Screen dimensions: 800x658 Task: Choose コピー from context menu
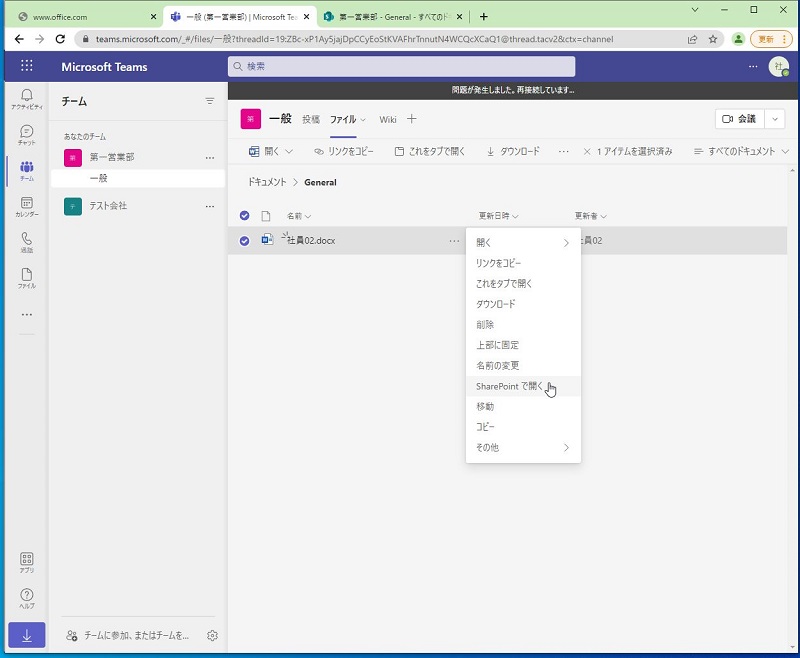point(523,427)
